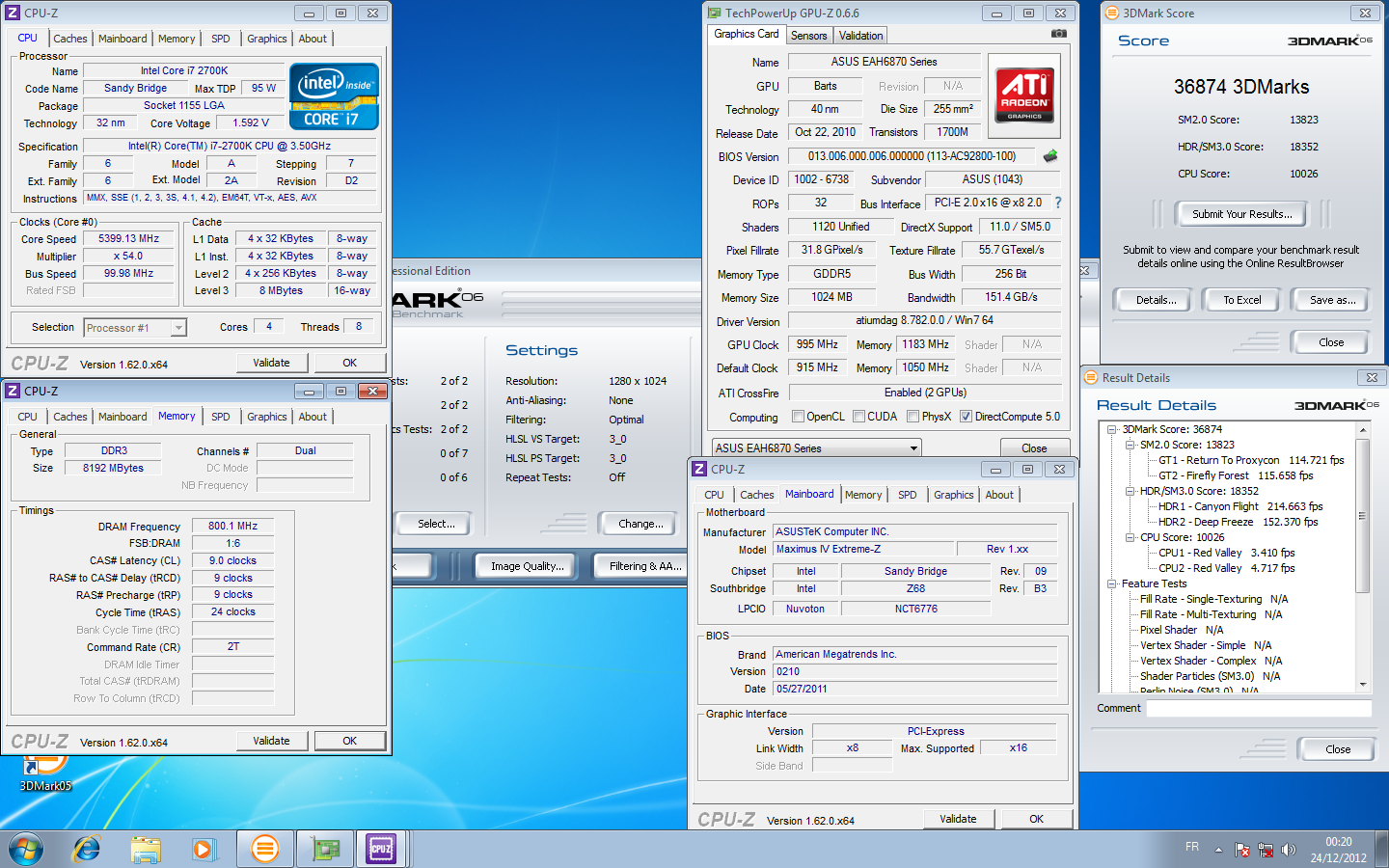Screen dimensions: 1389x868
Task: Enable the PhysX checkbox
Action: [x=912, y=417]
